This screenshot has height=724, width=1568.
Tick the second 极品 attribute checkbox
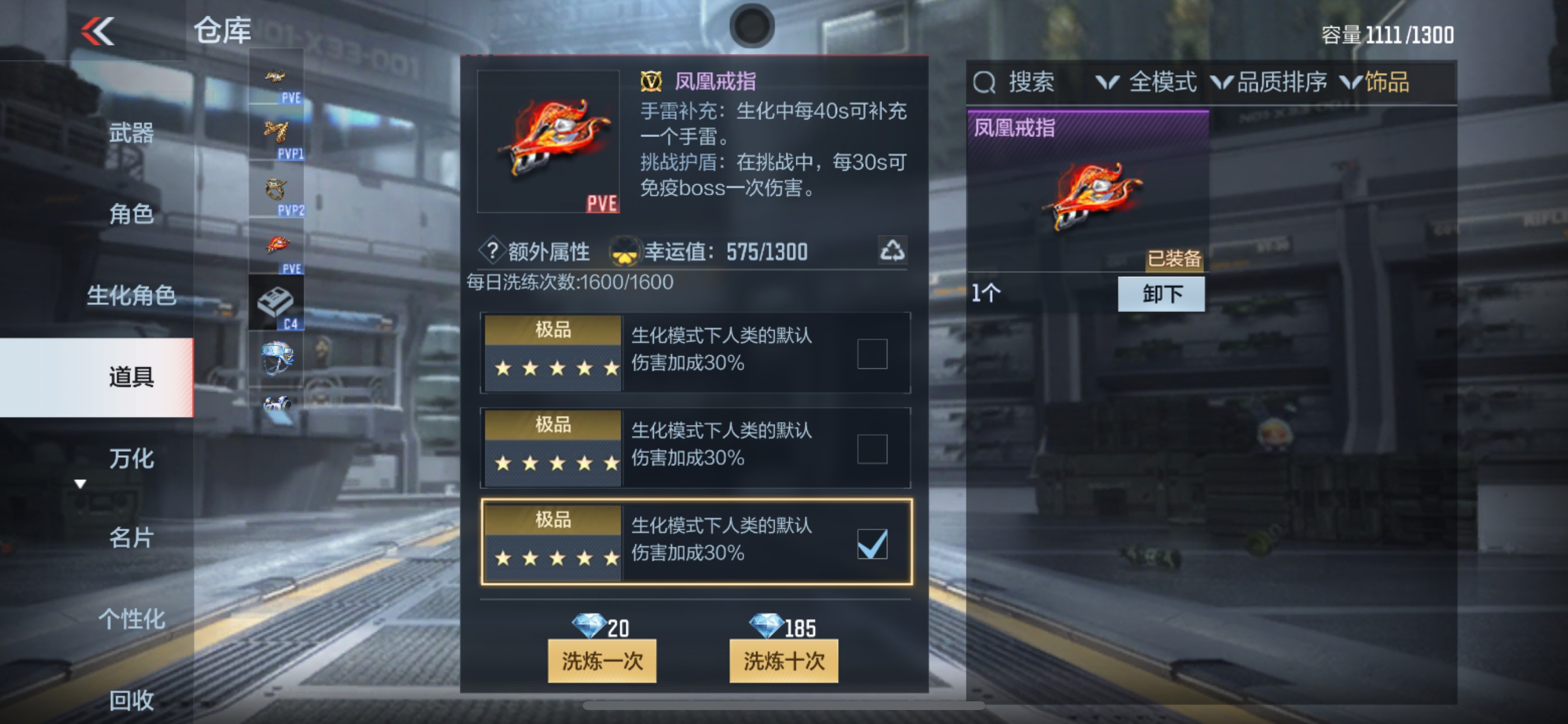click(871, 448)
